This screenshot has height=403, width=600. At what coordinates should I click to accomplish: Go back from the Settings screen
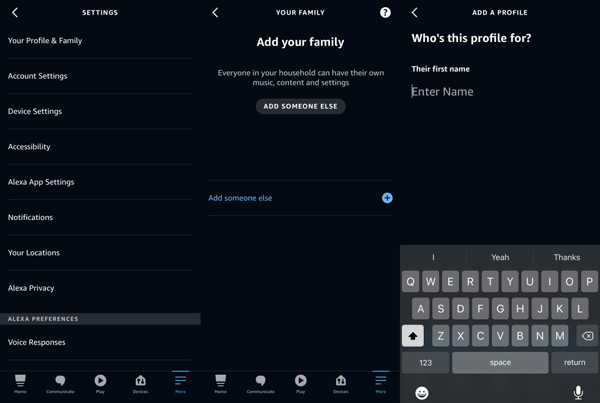click(15, 12)
